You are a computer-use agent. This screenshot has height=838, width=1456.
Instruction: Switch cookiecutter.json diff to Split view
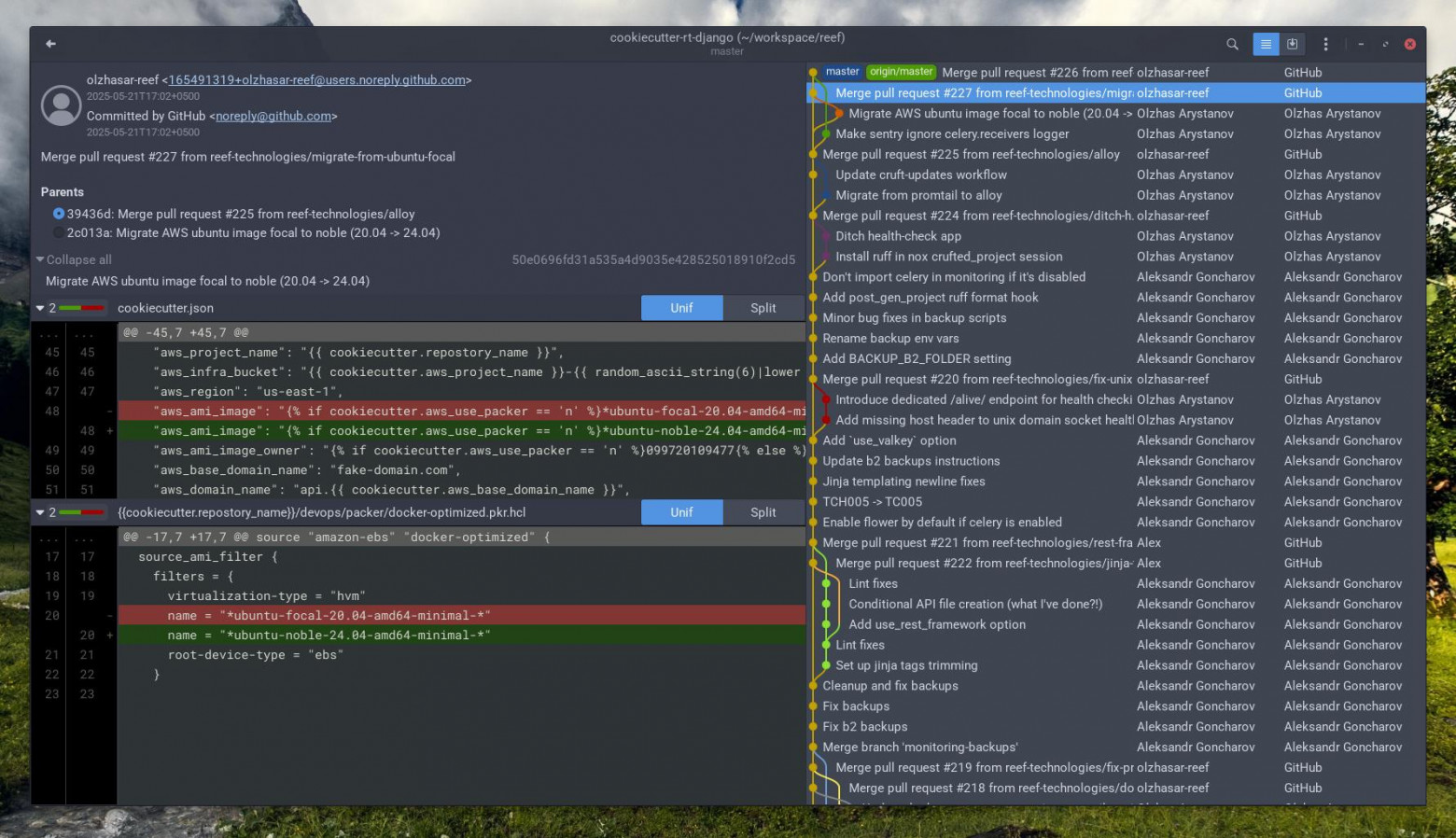[763, 308]
